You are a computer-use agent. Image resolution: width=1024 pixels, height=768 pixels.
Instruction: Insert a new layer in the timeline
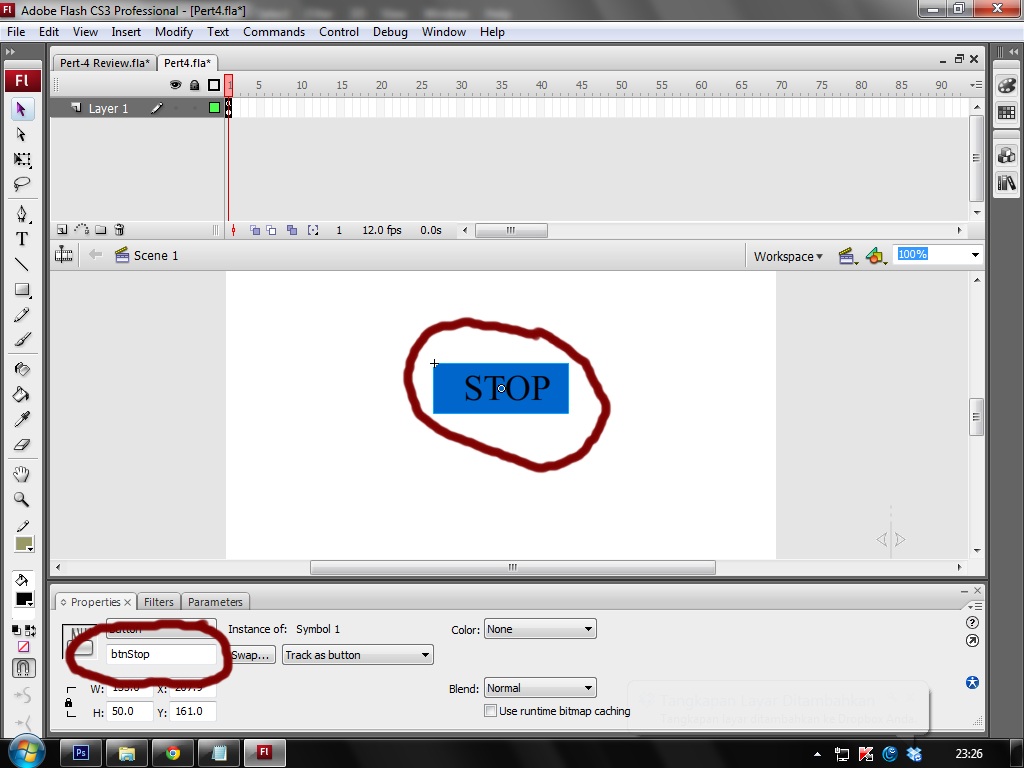pyautogui.click(x=60, y=229)
